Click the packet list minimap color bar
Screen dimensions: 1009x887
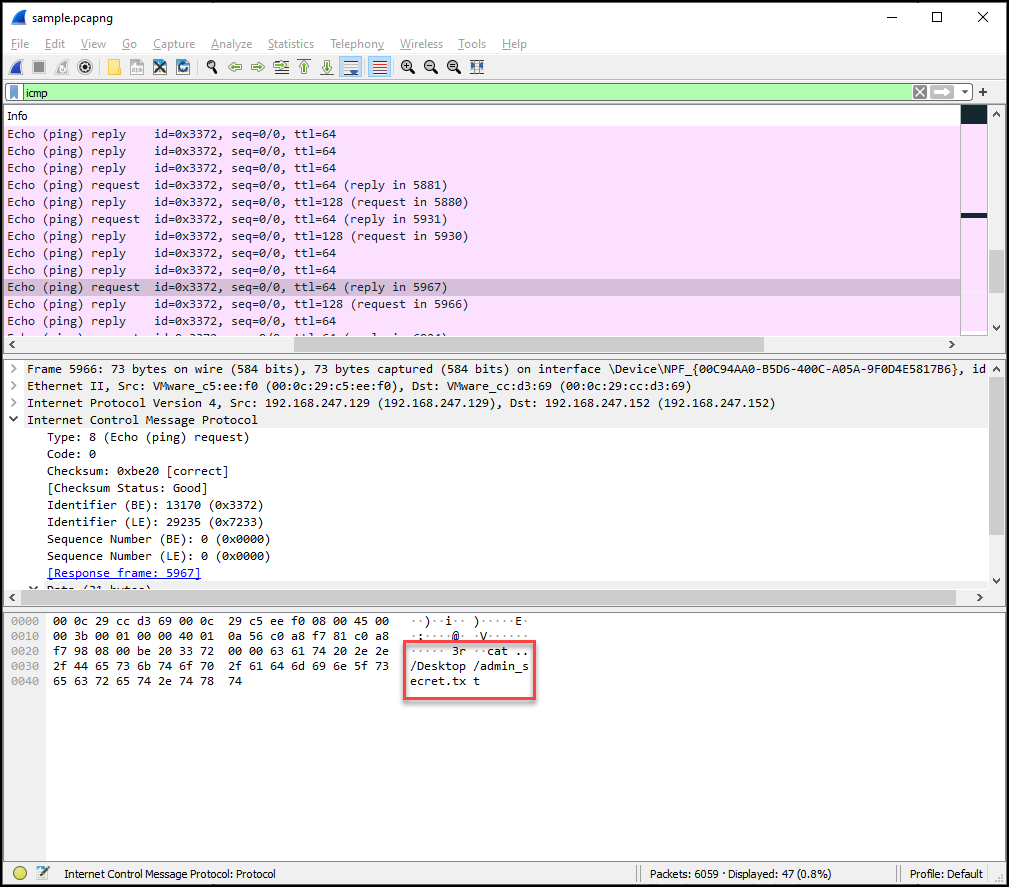click(973, 220)
